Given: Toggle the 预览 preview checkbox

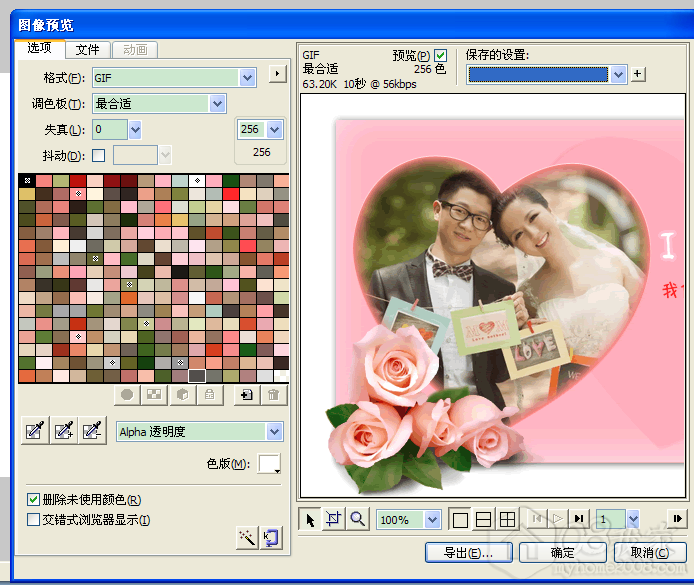Looking at the screenshot, I should (440, 55).
